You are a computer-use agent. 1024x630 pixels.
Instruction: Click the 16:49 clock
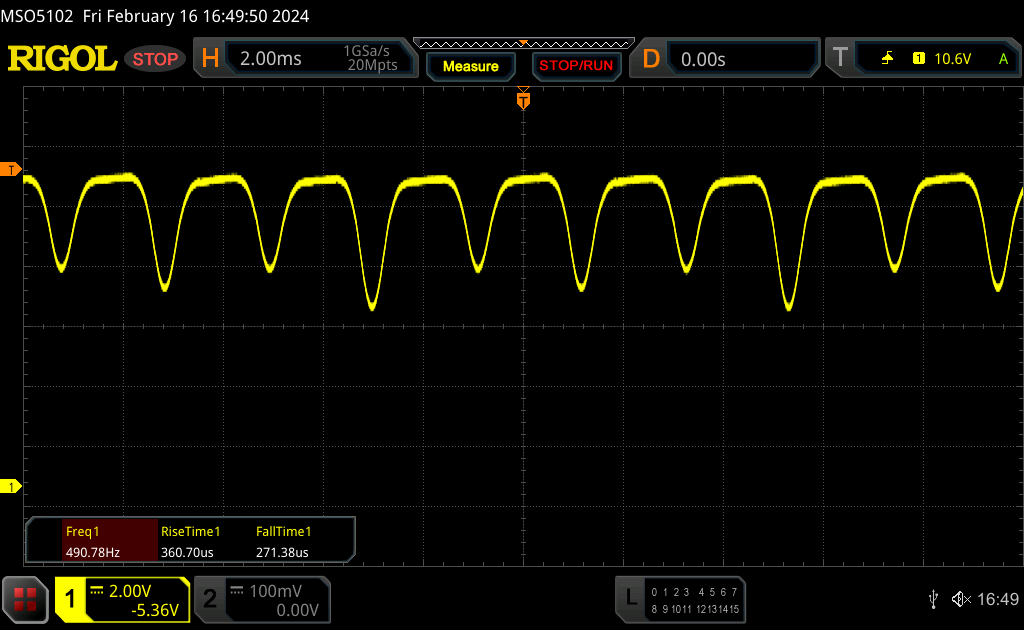998,599
